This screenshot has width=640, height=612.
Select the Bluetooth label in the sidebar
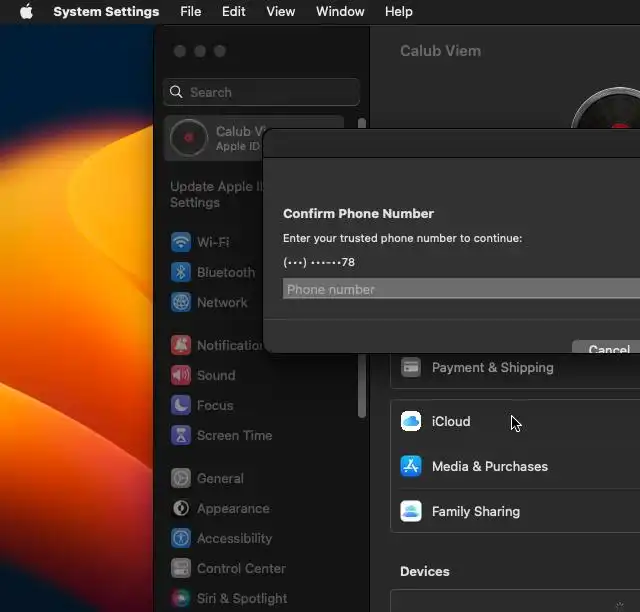coord(226,272)
